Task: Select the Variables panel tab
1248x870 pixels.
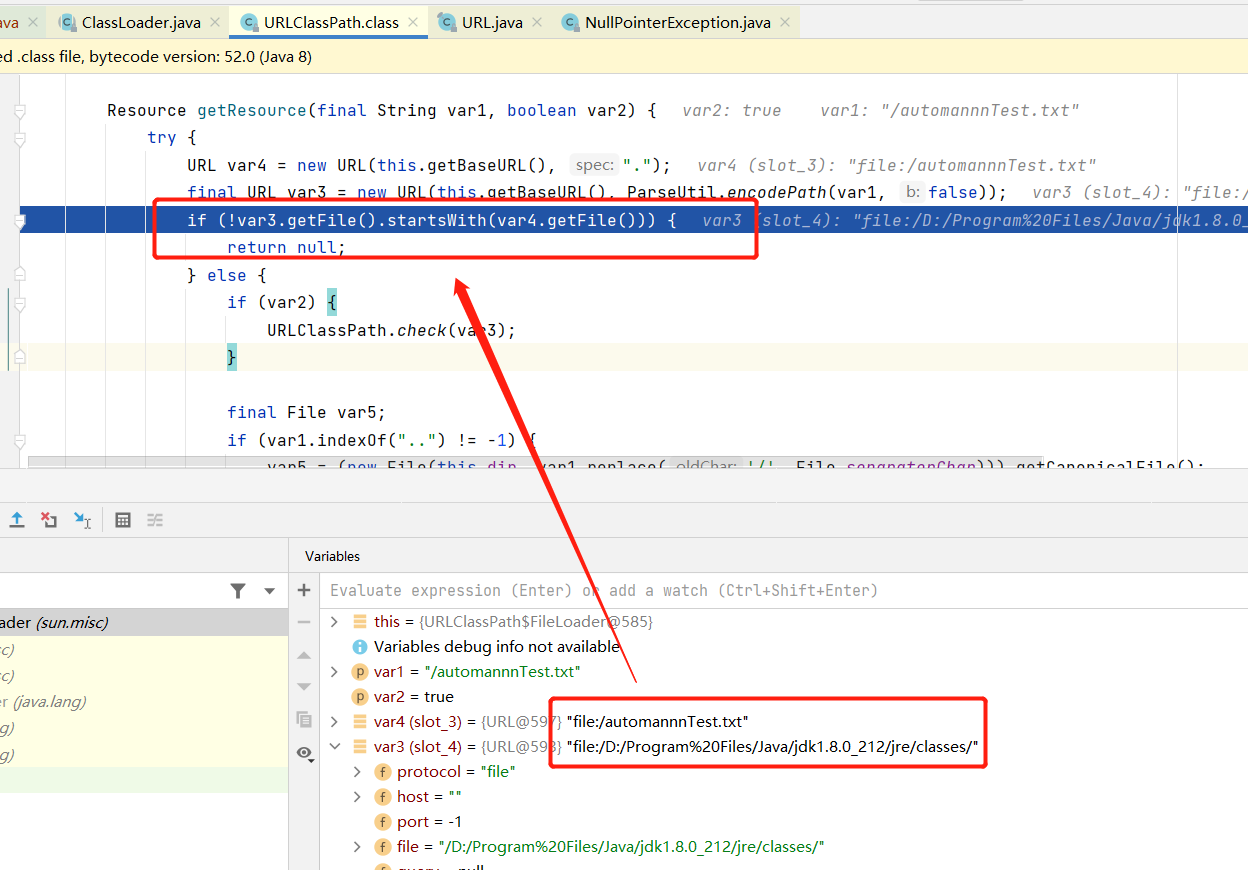Action: coord(332,556)
